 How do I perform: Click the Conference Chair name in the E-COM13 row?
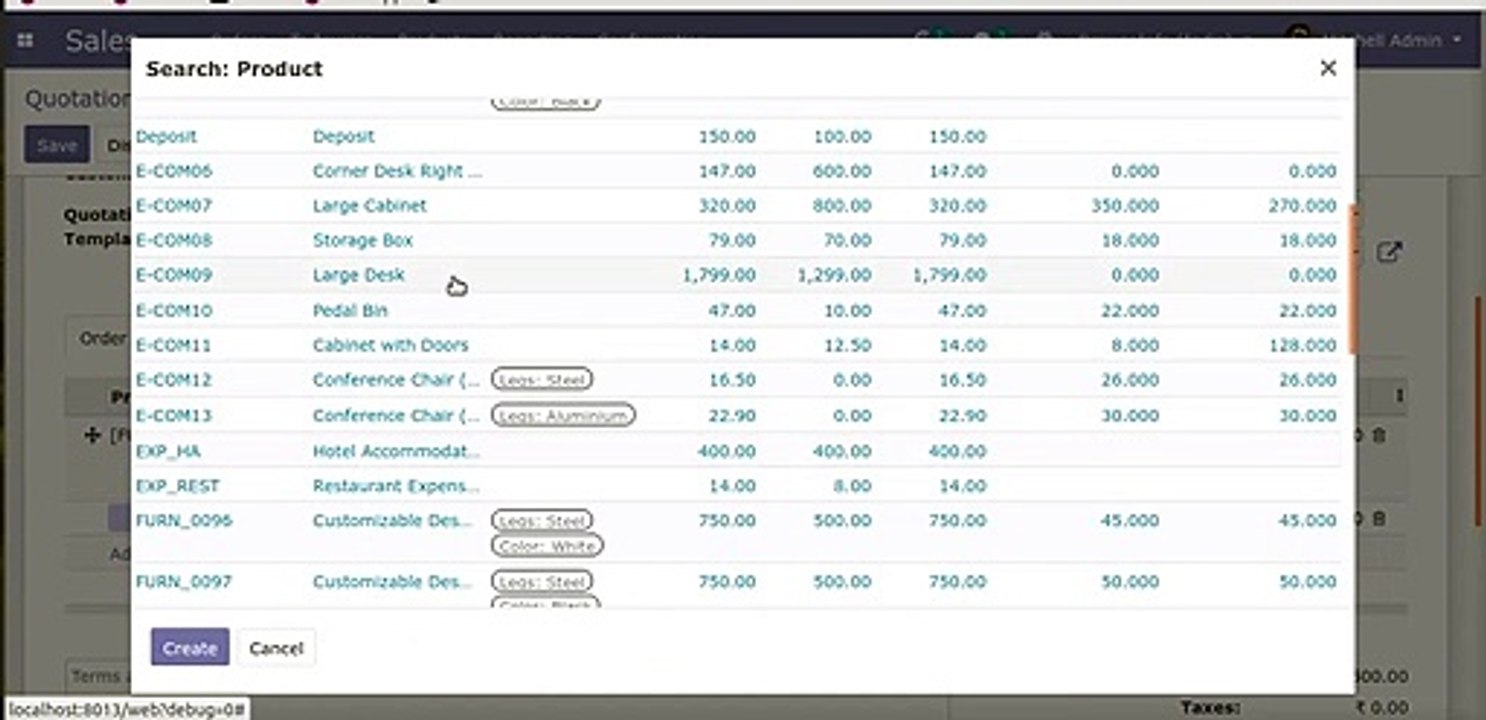point(396,415)
